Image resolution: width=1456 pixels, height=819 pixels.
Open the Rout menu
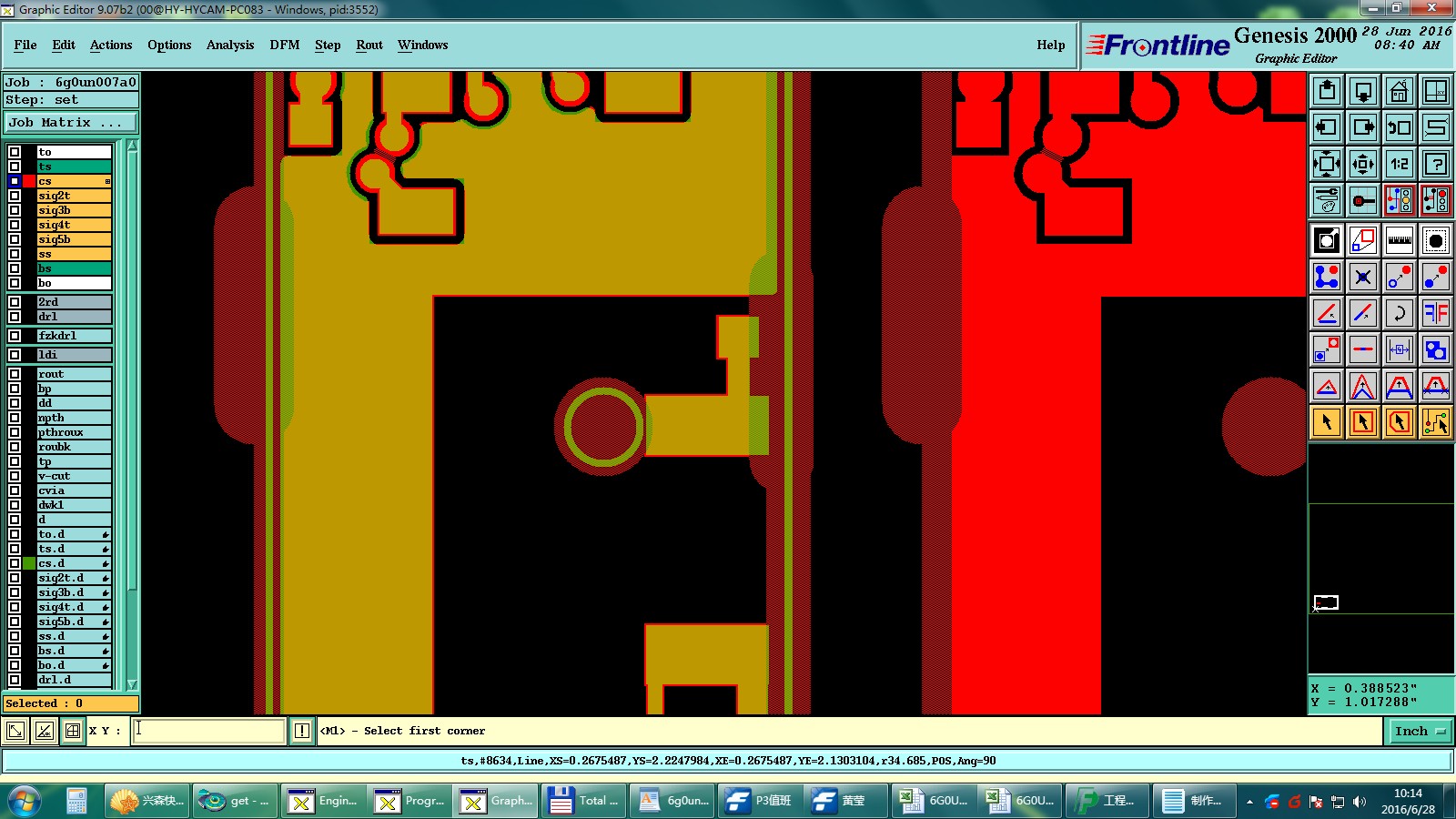[369, 45]
